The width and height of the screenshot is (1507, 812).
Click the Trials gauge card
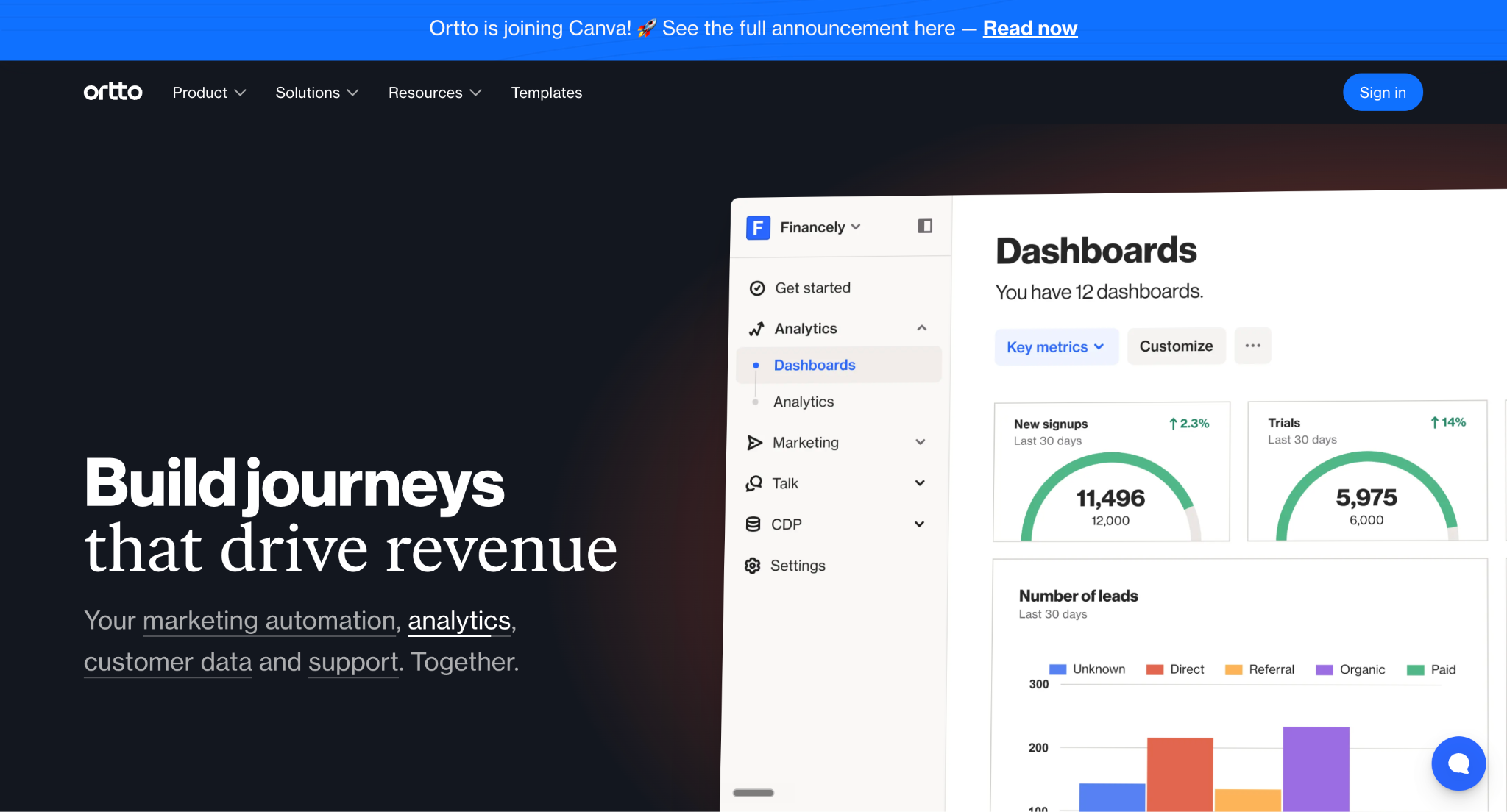click(1366, 471)
